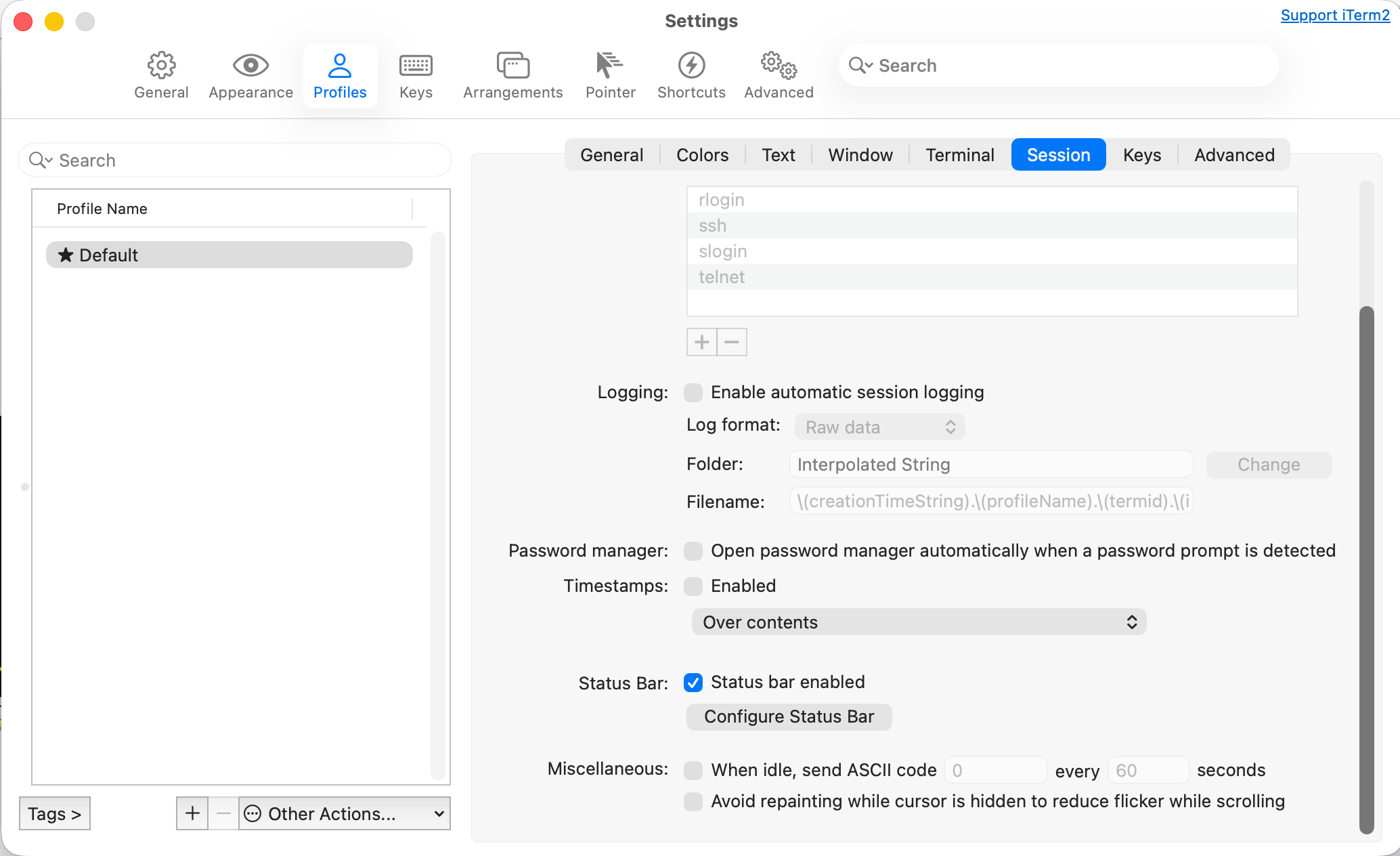1400x856 pixels.
Task: Switch to the Colors tab
Action: pyautogui.click(x=702, y=155)
